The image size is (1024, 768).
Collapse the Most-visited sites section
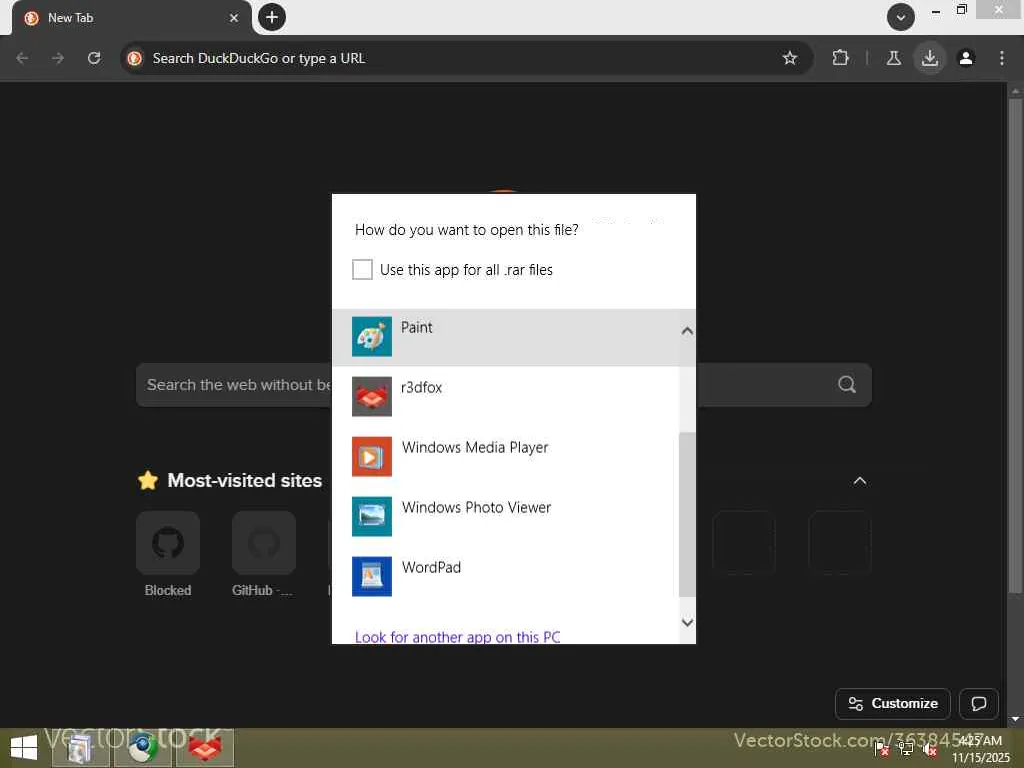pos(860,481)
